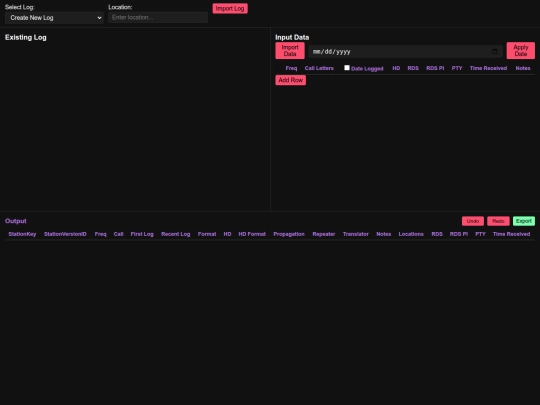Click the First Log column header
540x405 pixels.
[x=142, y=234]
